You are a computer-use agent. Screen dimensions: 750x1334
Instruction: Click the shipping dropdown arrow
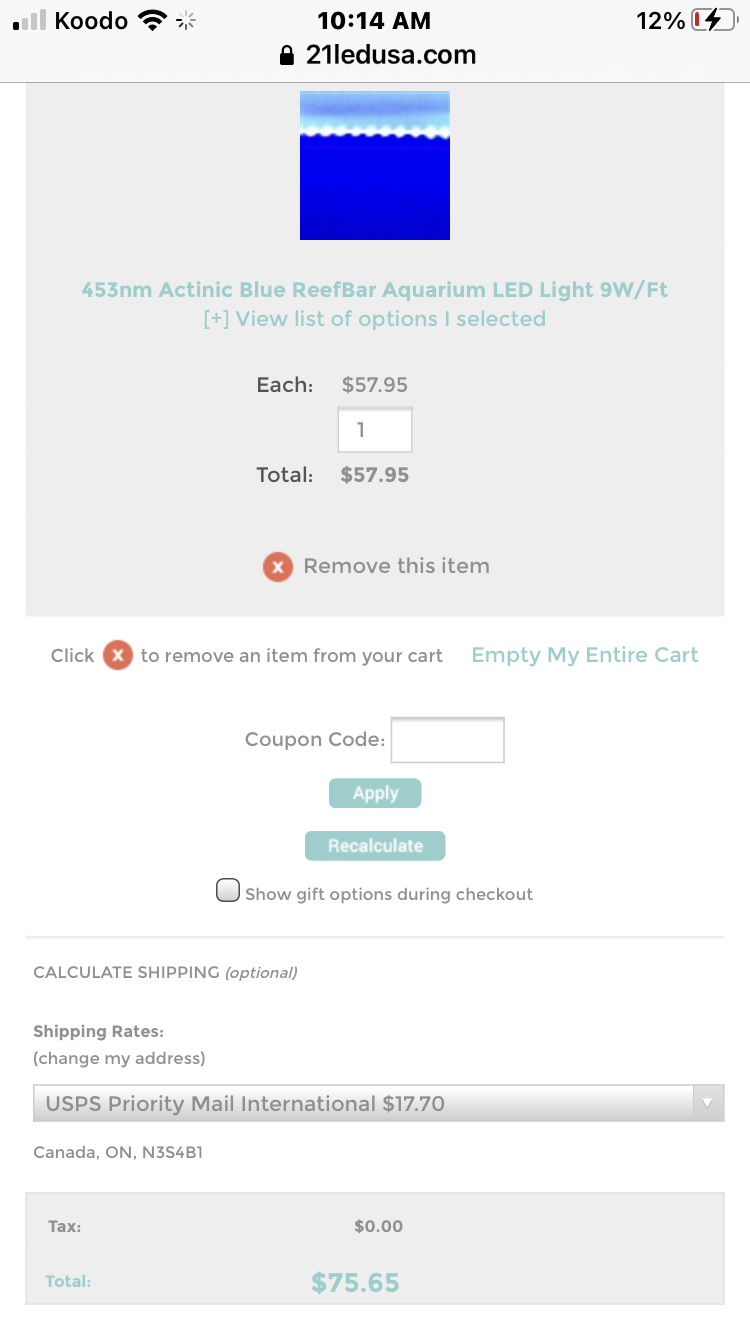click(x=707, y=1104)
